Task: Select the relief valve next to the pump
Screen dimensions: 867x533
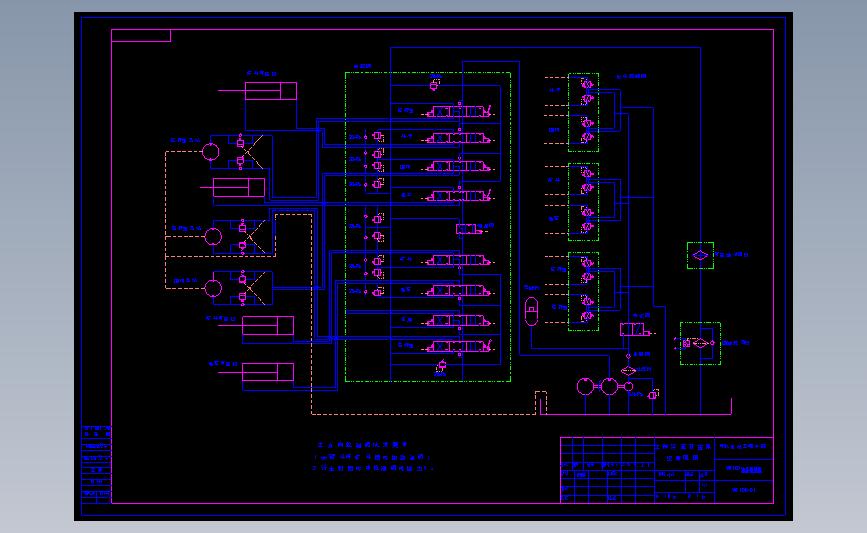Action: [x=654, y=394]
